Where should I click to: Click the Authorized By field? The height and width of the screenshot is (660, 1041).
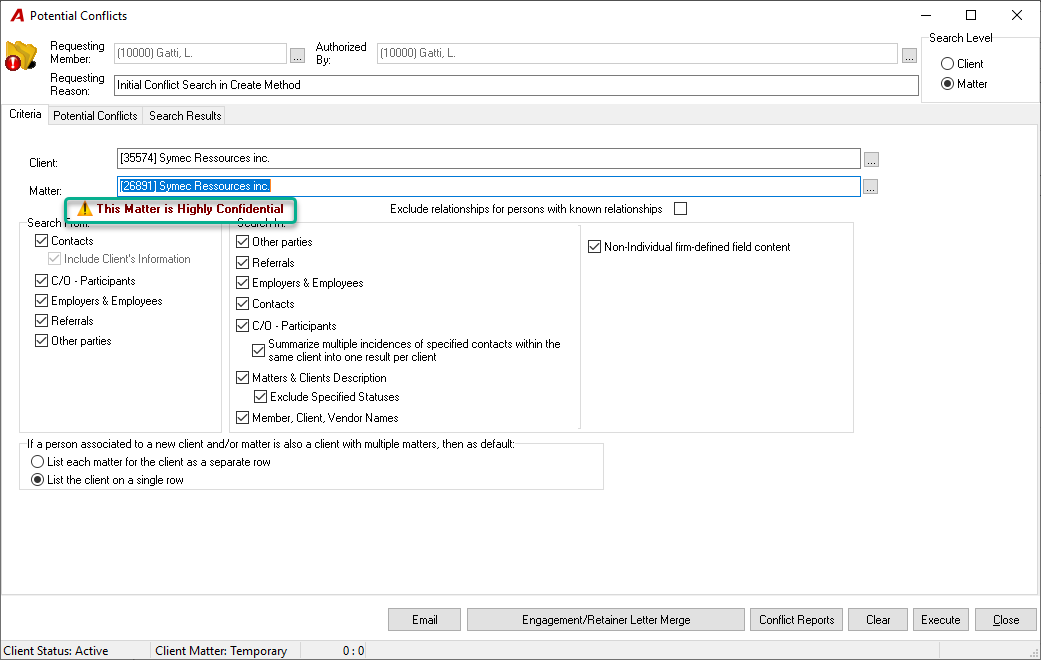point(637,53)
